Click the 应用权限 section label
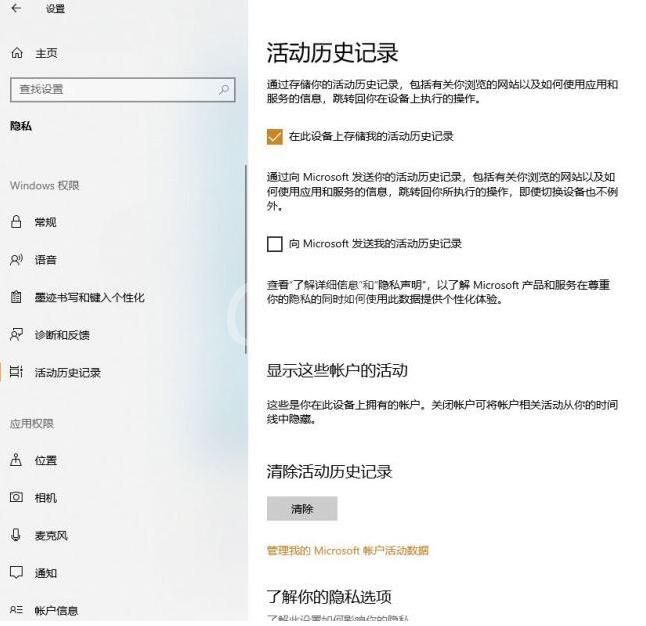This screenshot has width=646, height=626. click(x=32, y=424)
